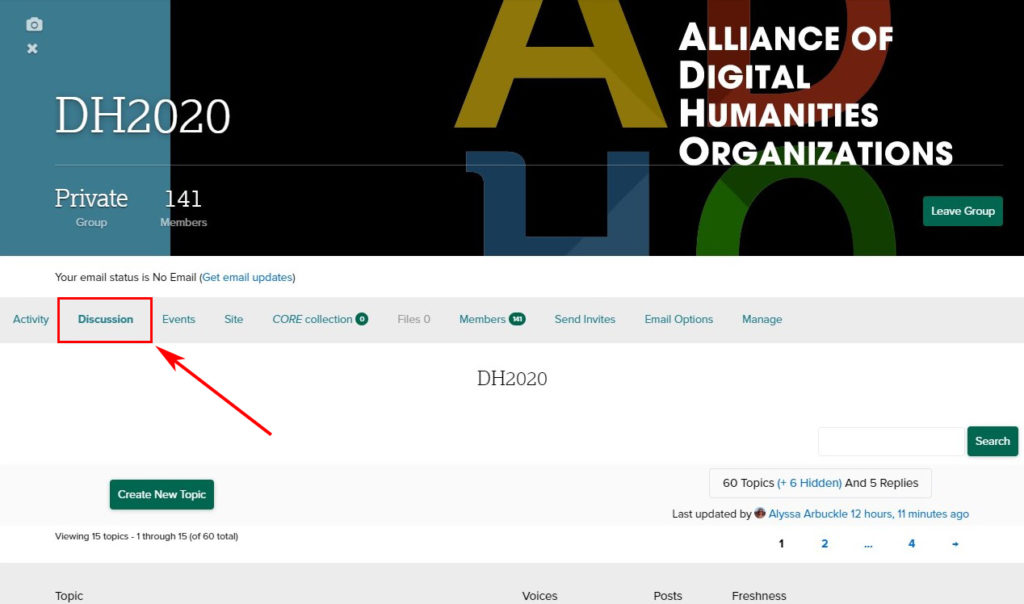Click the X icon below the camera icon
Screen dimensions: 1024x604
click(33, 49)
